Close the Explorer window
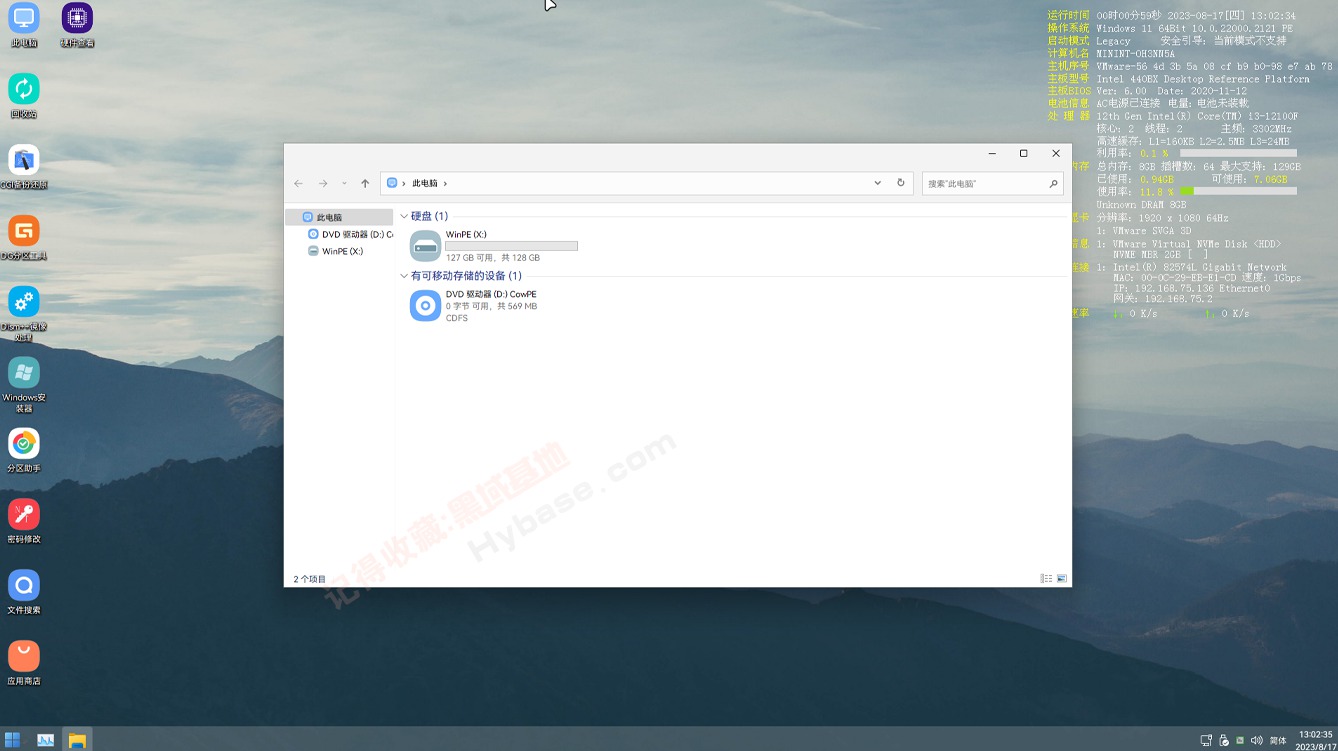Image resolution: width=1338 pixels, height=751 pixels. (x=1055, y=154)
